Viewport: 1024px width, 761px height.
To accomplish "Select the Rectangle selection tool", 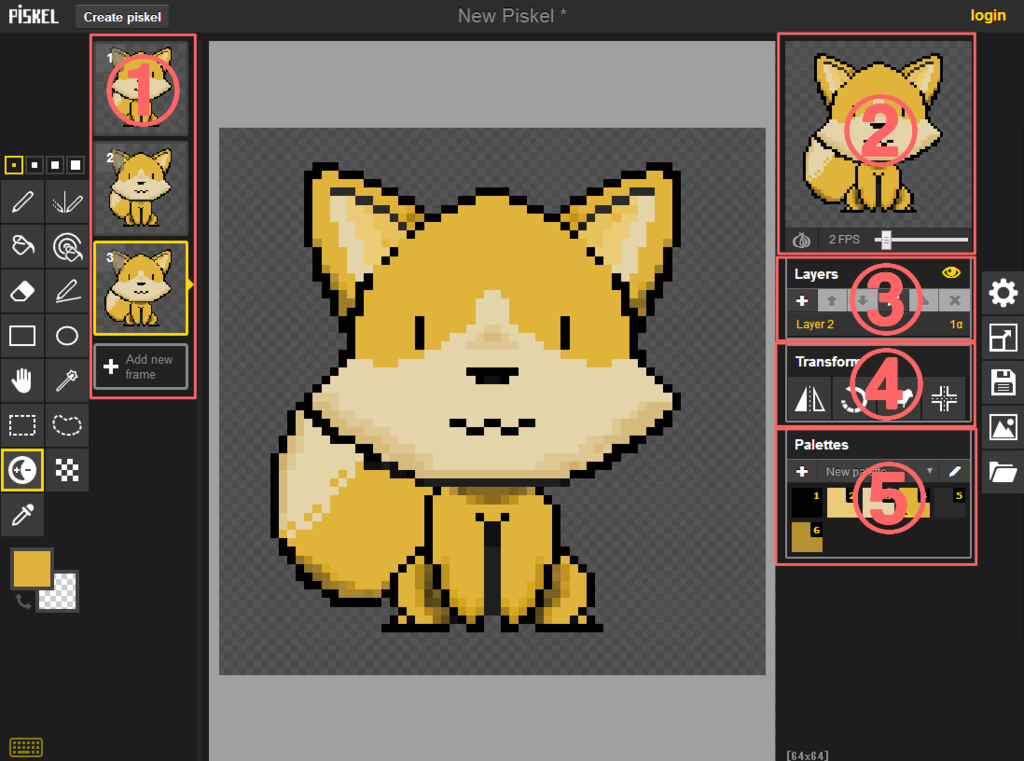I will tap(22, 425).
